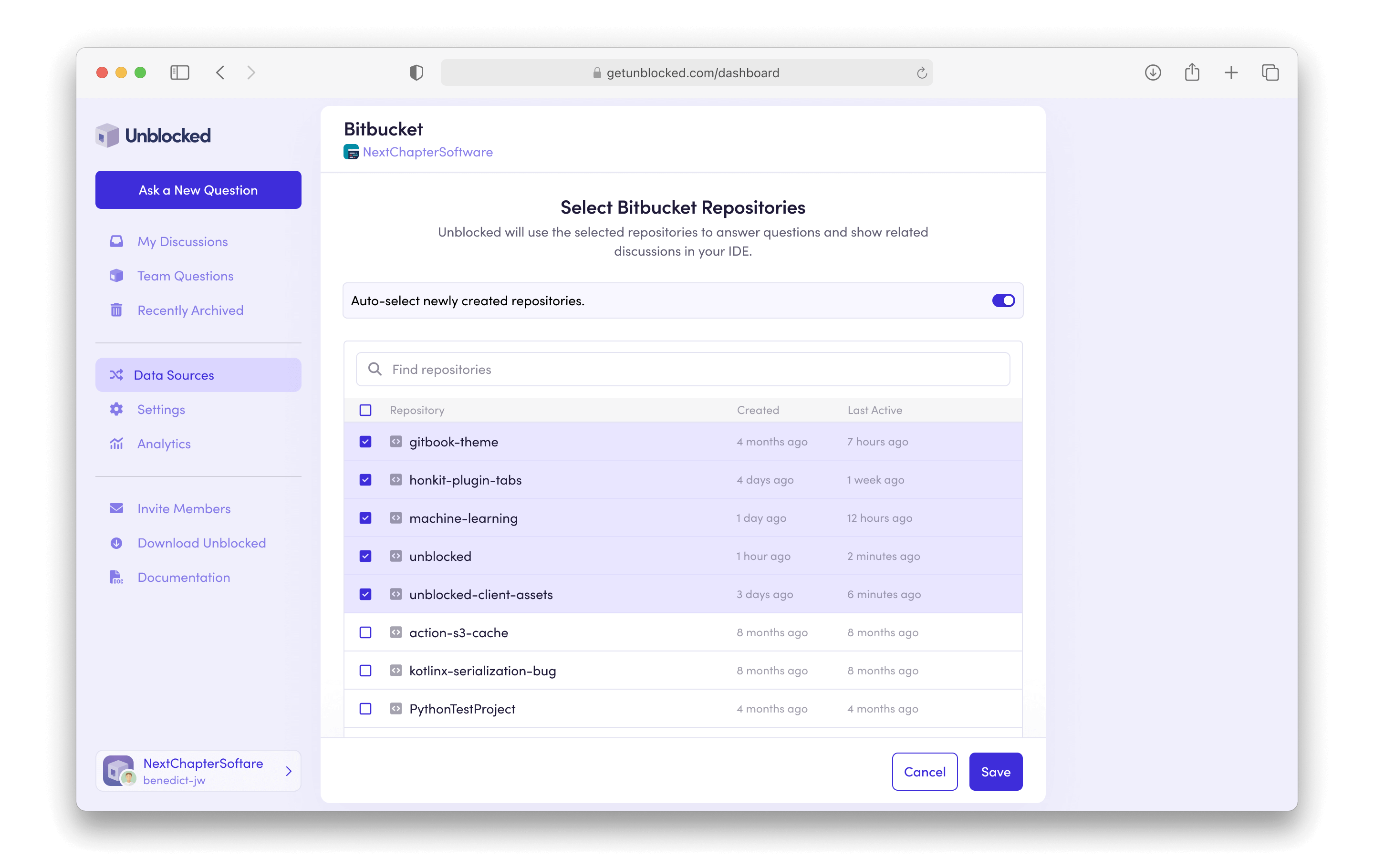Viewport: 1374px width, 868px height.
Task: Click the Cancel button
Action: click(925, 771)
